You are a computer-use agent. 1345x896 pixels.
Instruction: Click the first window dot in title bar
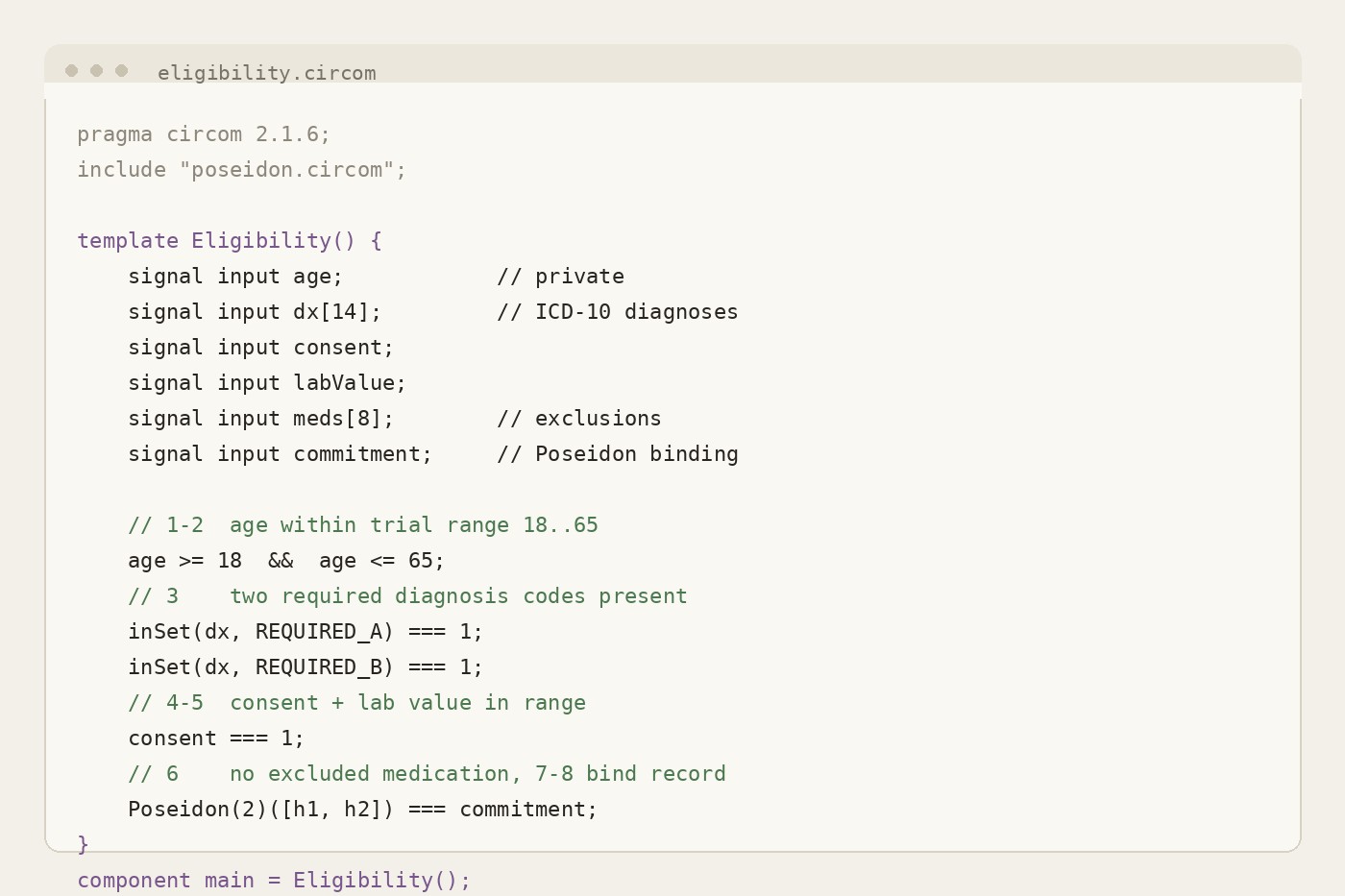coord(71,70)
